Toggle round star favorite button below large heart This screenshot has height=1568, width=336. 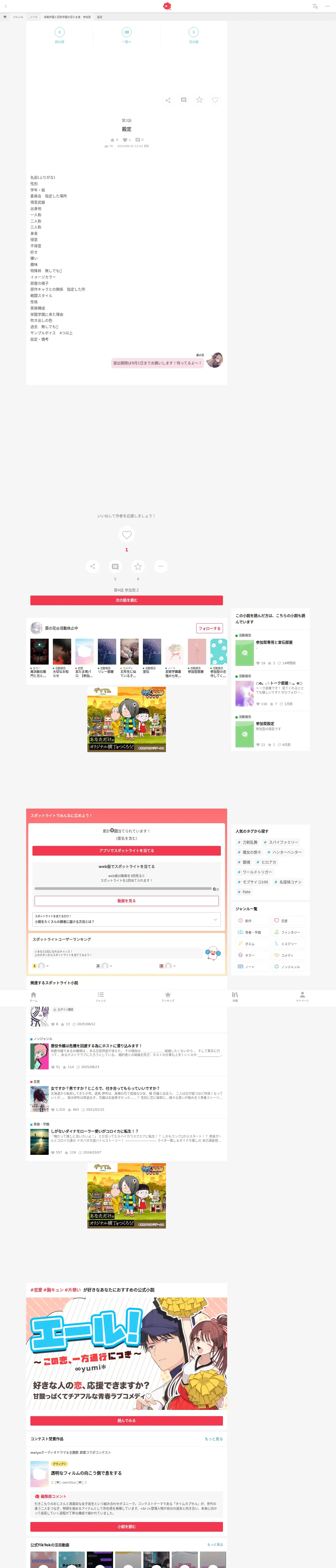[x=138, y=567]
